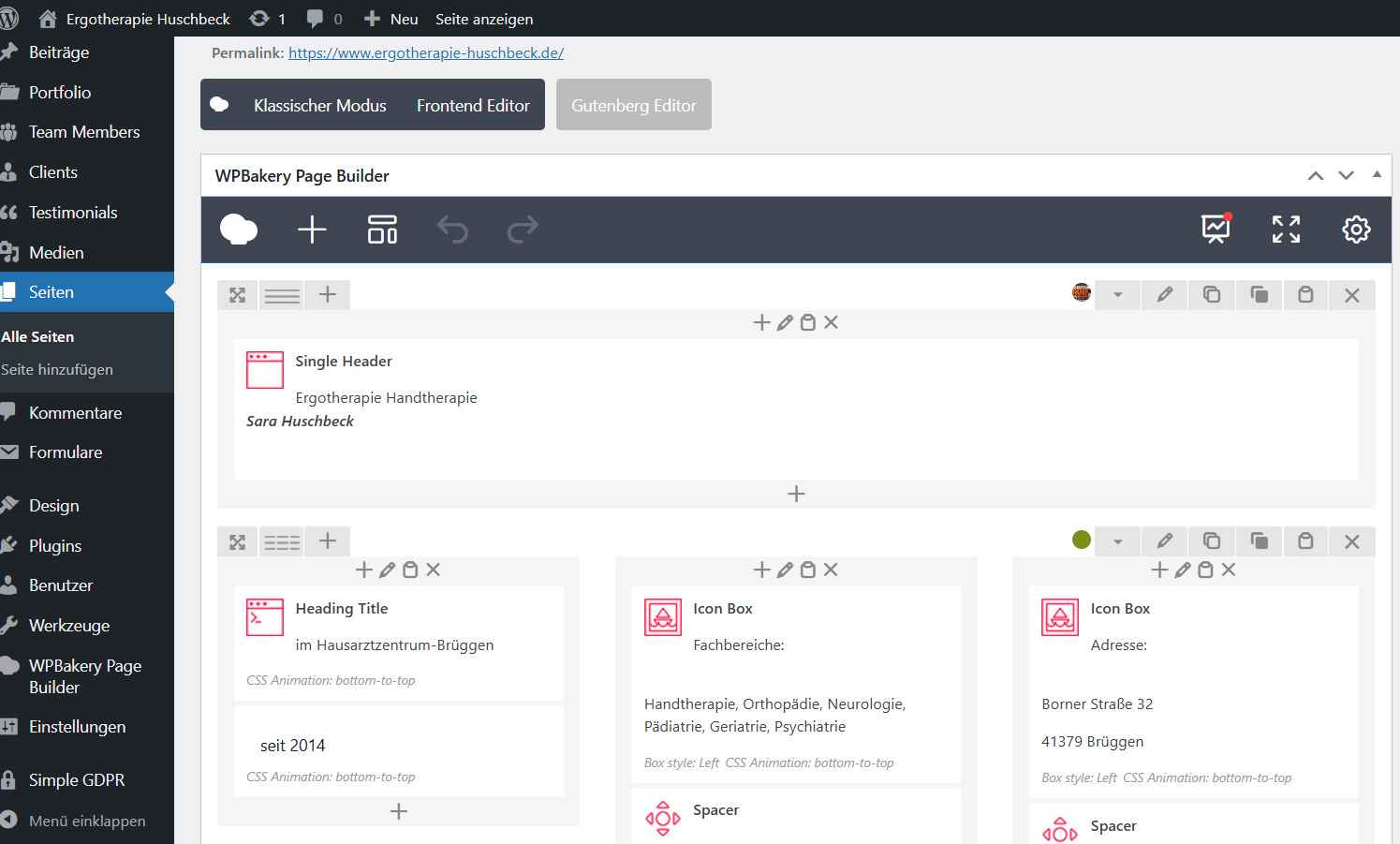This screenshot has height=844, width=1400.
Task: Open page settings gear in builder toolbar
Action: coord(1356,229)
